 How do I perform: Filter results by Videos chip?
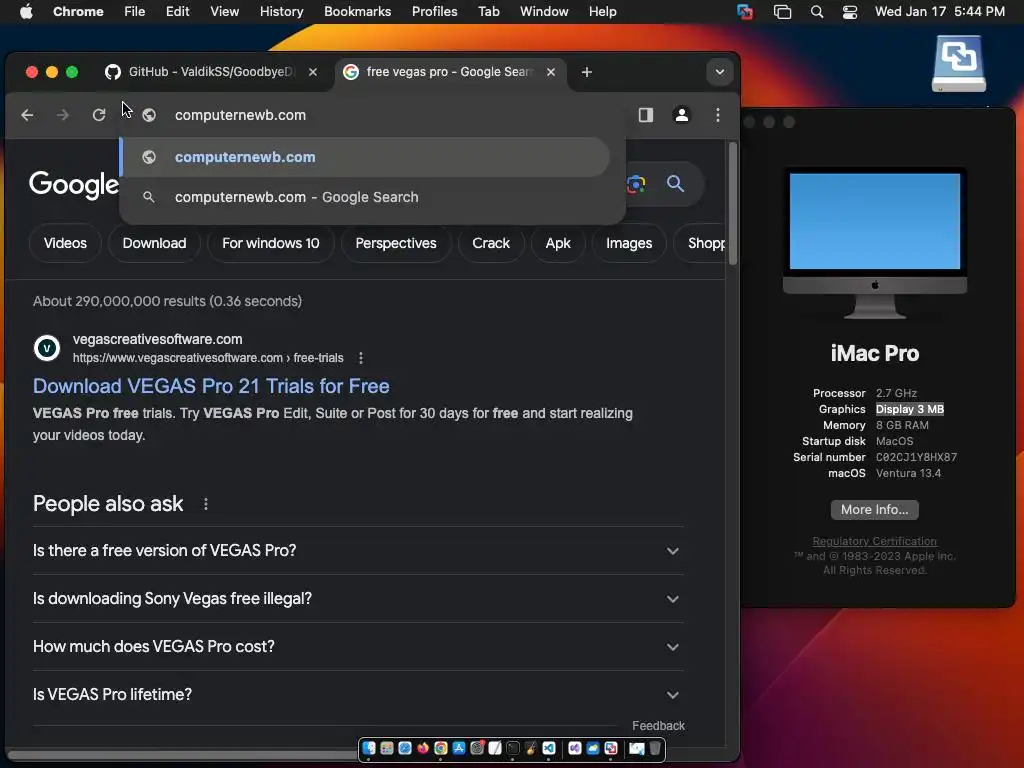[65, 243]
